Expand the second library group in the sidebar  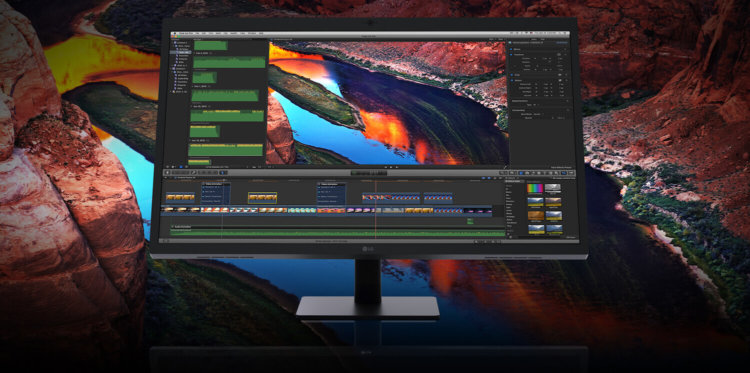tap(172, 68)
